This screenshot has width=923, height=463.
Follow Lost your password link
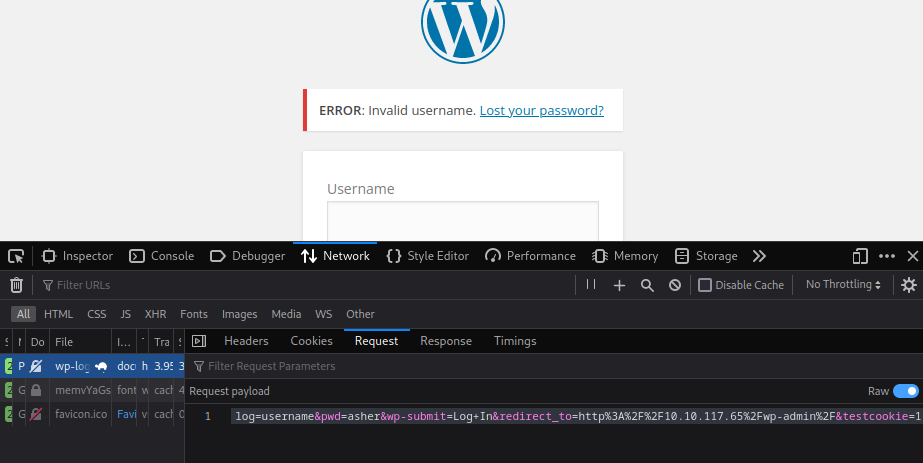click(542, 110)
